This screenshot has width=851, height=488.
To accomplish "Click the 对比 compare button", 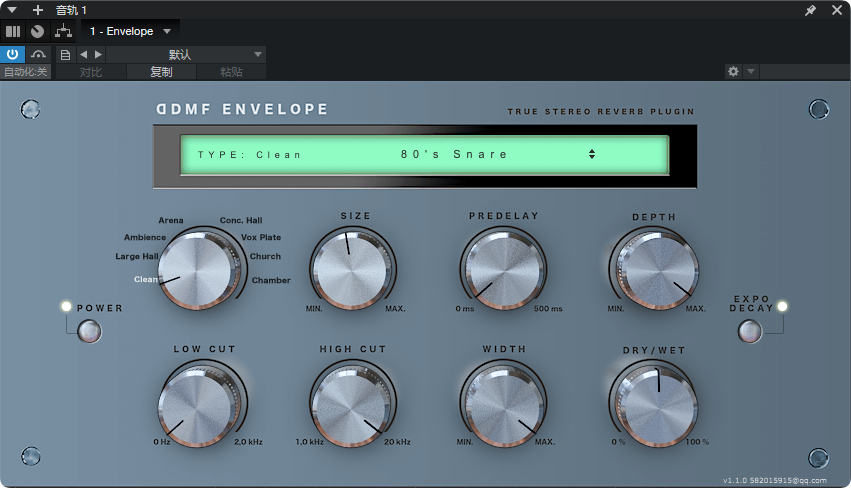I will [91, 72].
